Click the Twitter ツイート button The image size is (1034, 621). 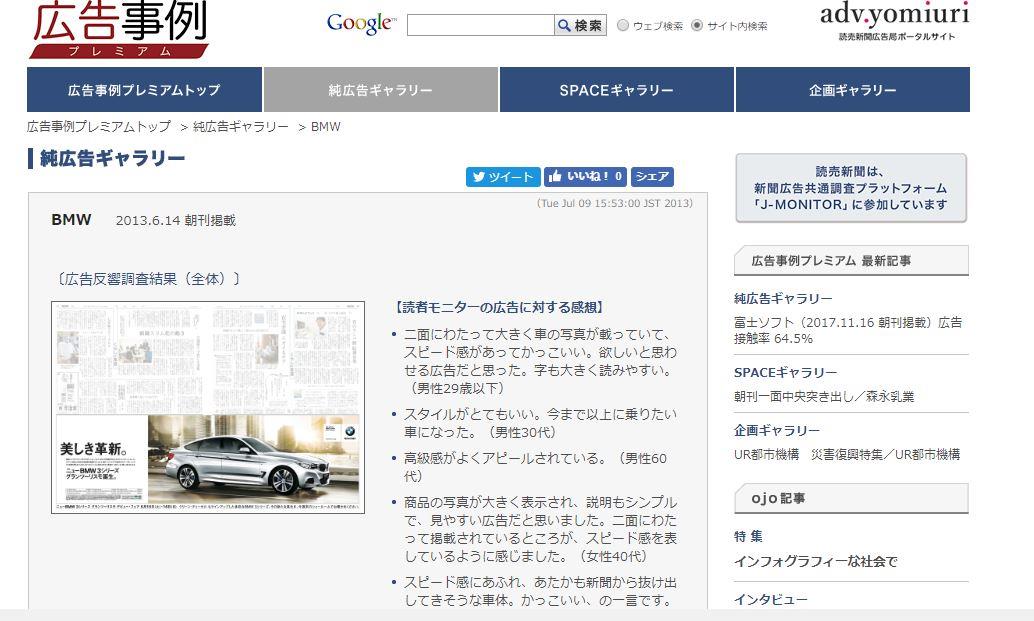tap(503, 177)
